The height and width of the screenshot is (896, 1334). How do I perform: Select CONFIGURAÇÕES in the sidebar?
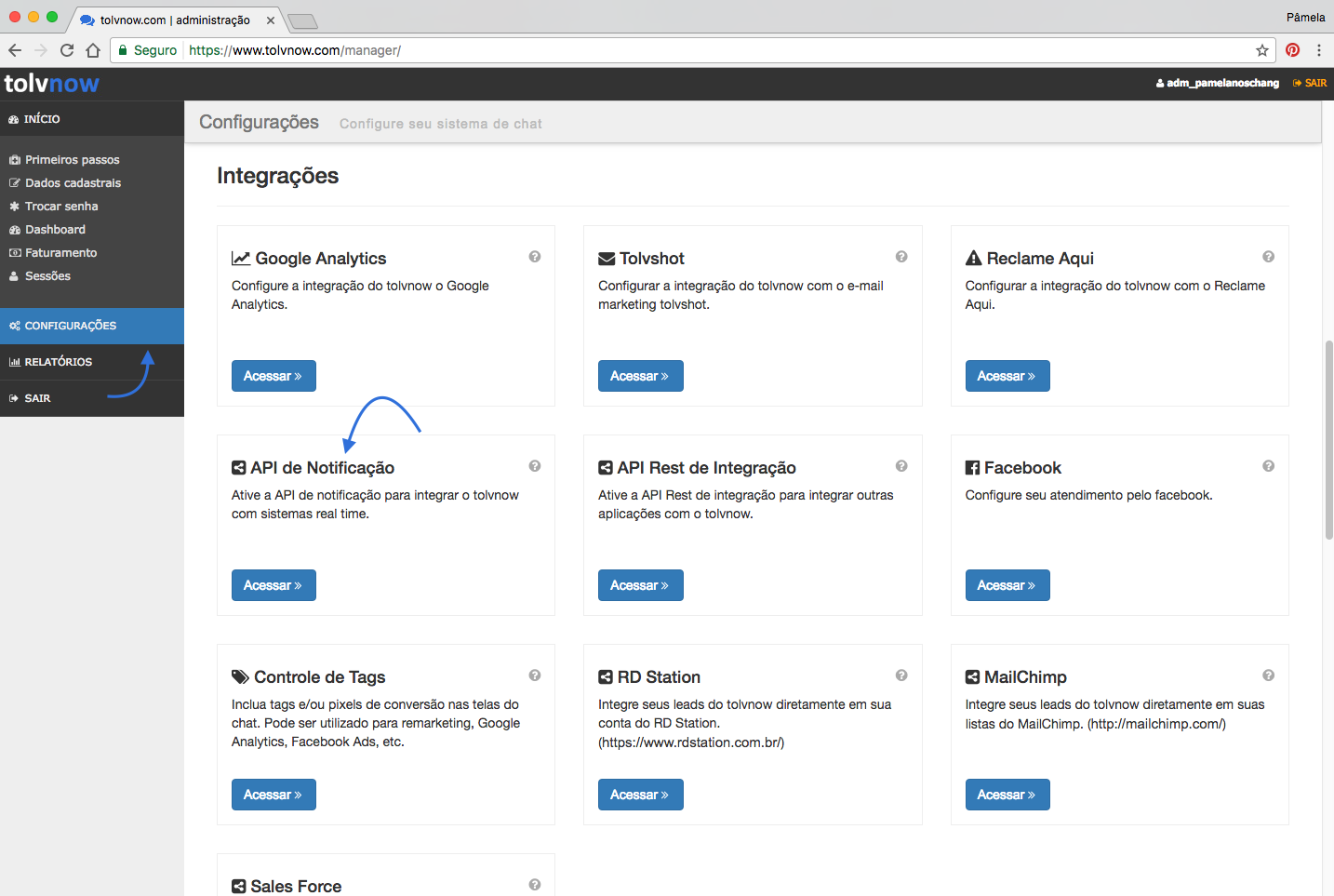point(92,326)
